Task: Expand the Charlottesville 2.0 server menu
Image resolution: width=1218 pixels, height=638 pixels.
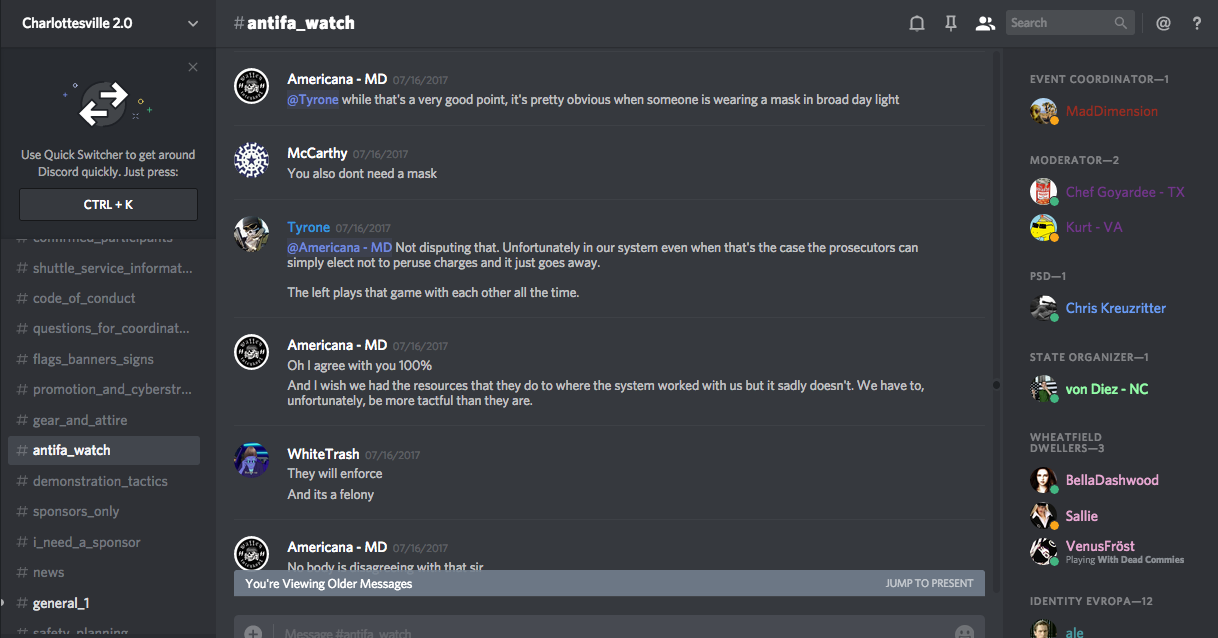Action: point(193,24)
